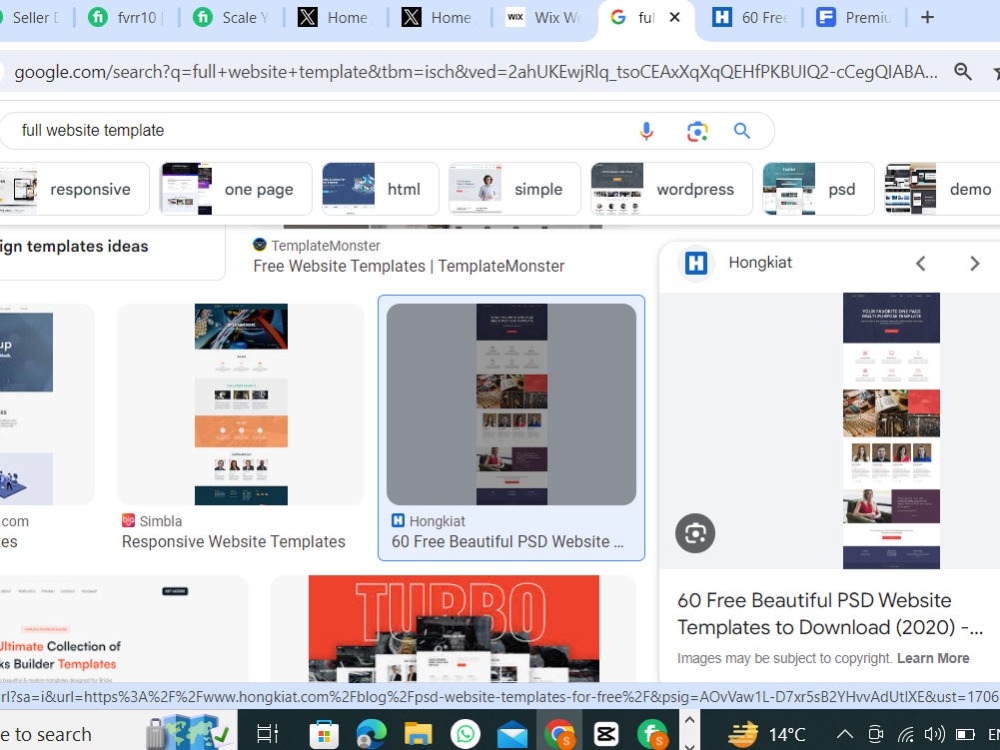
Task: Switch to the fvrr10 tab
Action: click(x=126, y=17)
